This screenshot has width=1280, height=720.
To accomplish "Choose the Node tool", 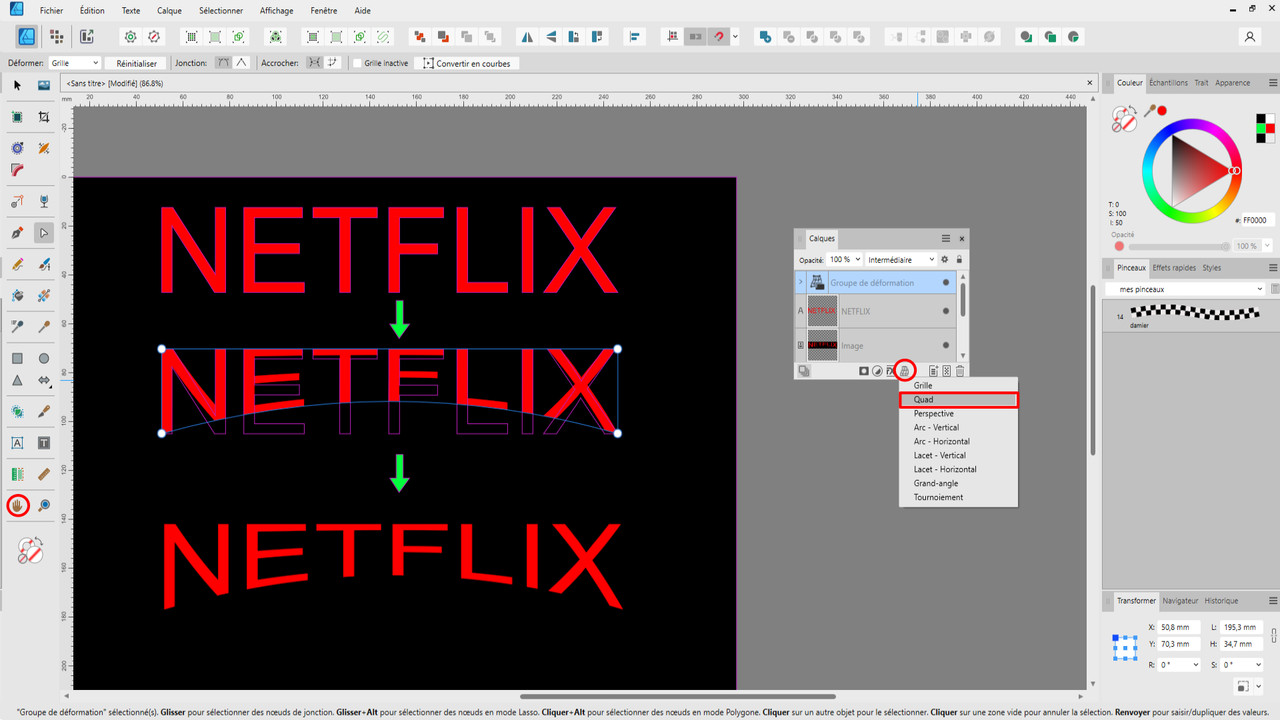I will pyautogui.click(x=44, y=233).
